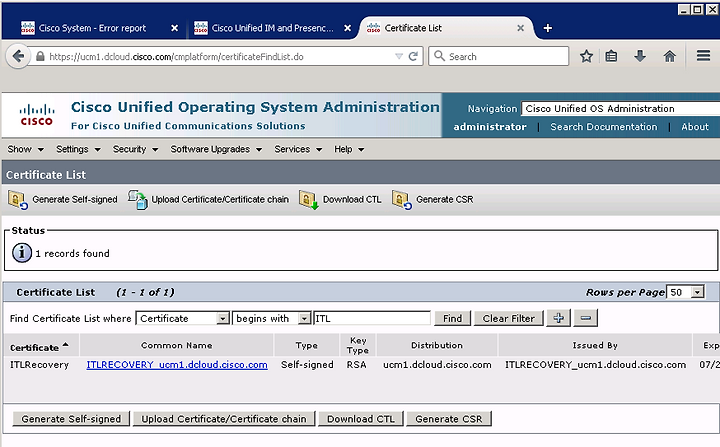Open the Services menu

click(298, 149)
